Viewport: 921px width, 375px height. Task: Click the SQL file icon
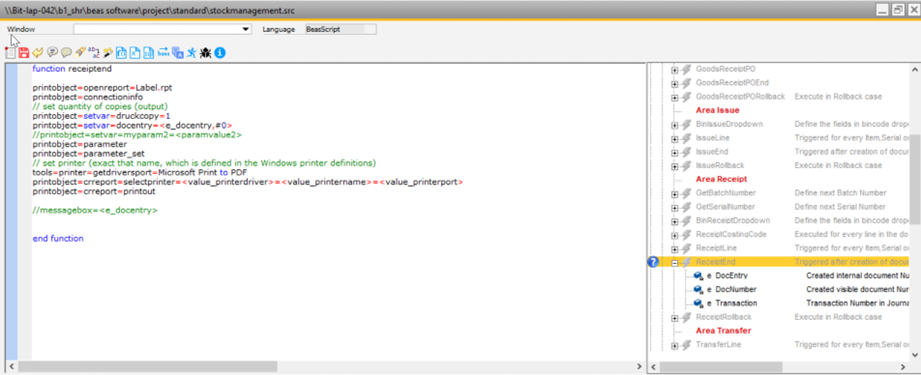pos(149,53)
